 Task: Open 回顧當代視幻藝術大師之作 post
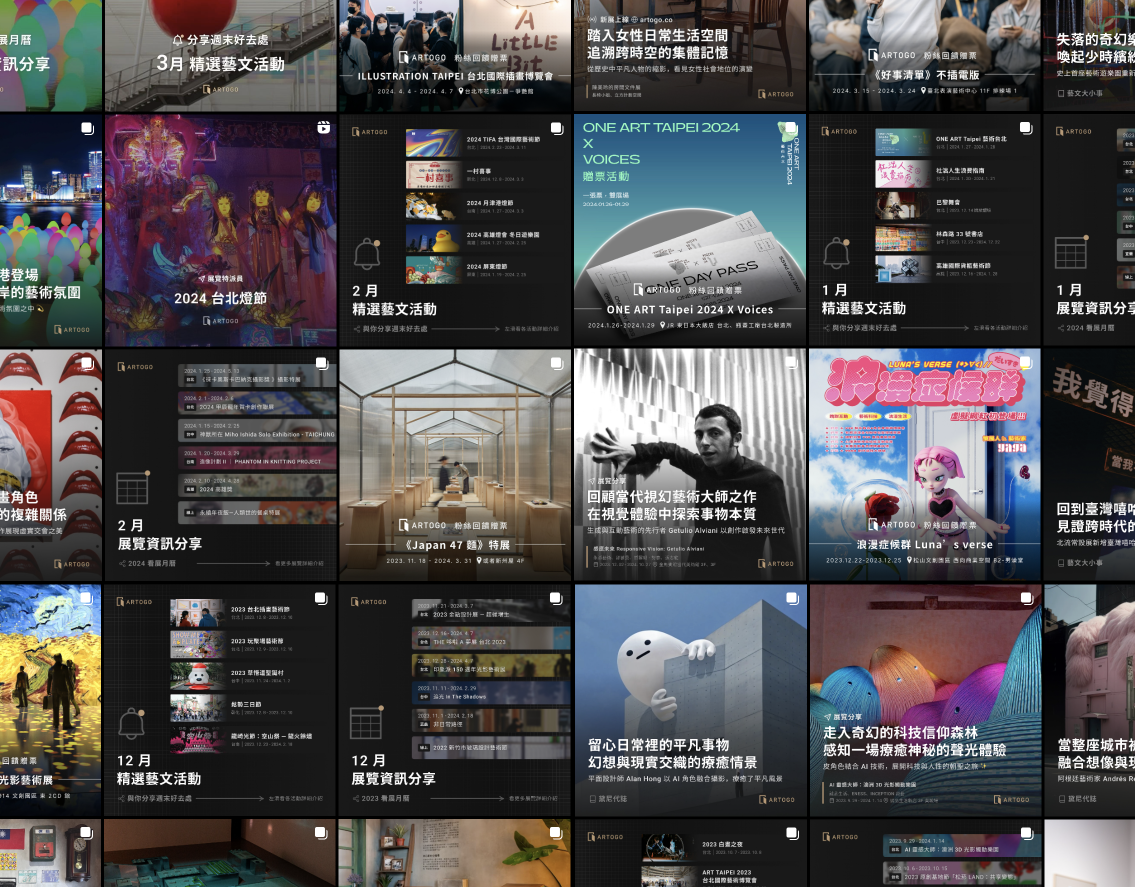pyautogui.click(x=690, y=465)
